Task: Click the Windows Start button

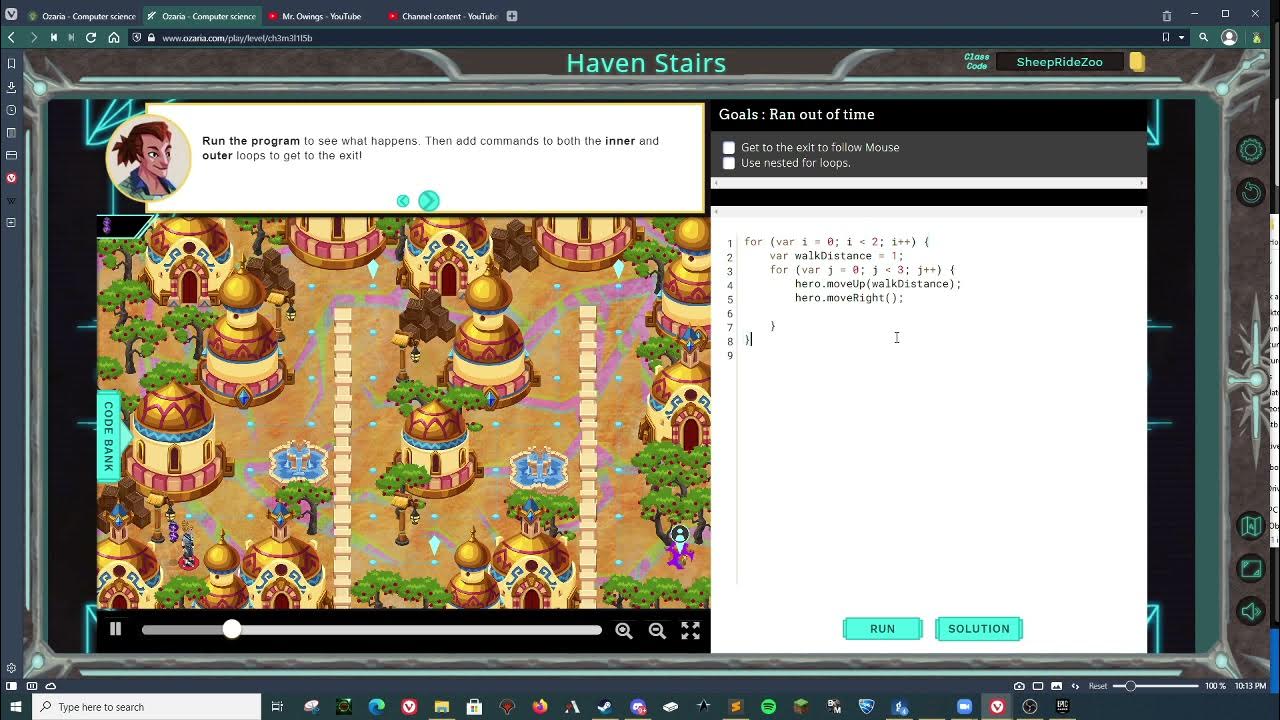Action: 14,707
